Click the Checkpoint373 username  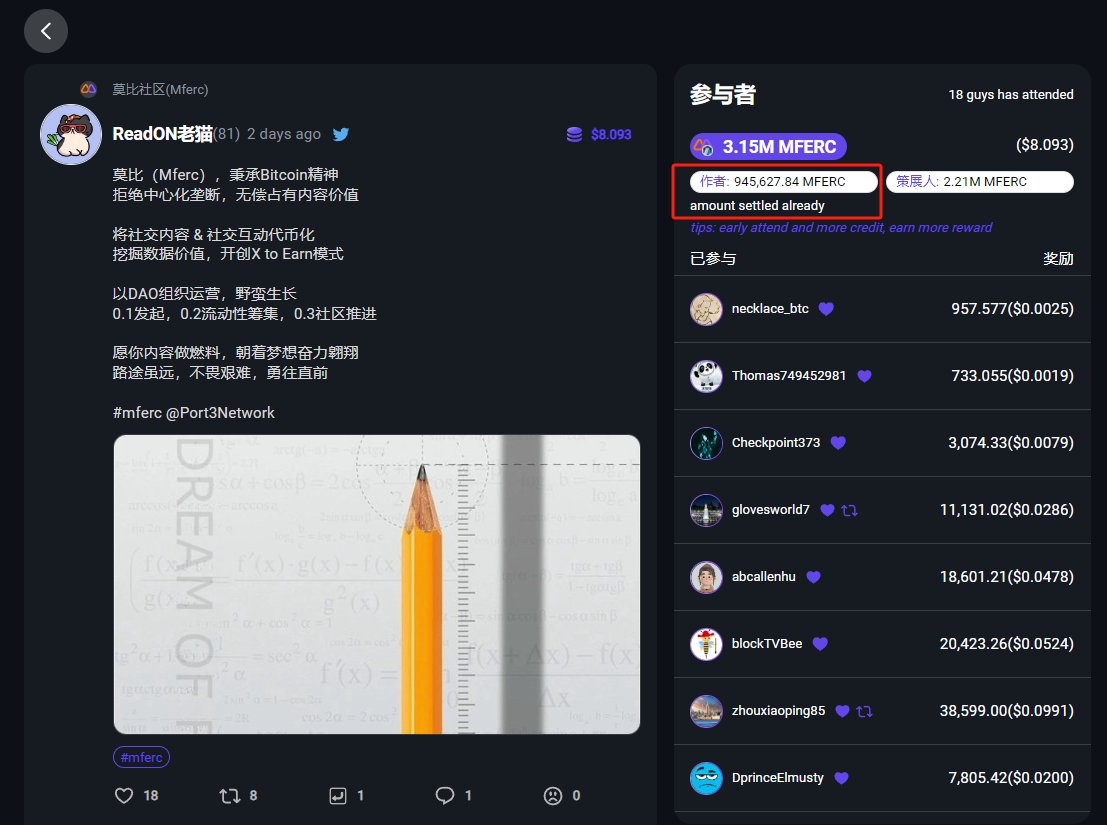point(776,442)
